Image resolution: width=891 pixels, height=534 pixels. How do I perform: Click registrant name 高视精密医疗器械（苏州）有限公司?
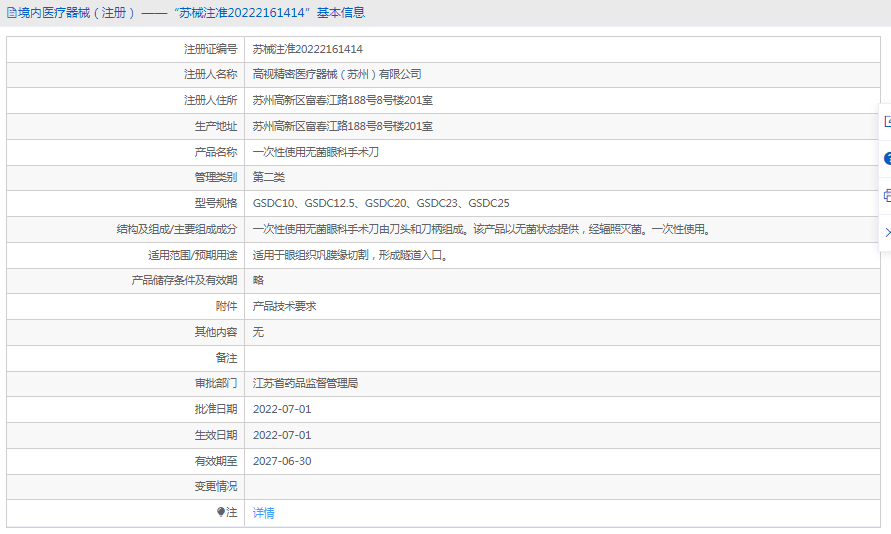[x=337, y=75]
